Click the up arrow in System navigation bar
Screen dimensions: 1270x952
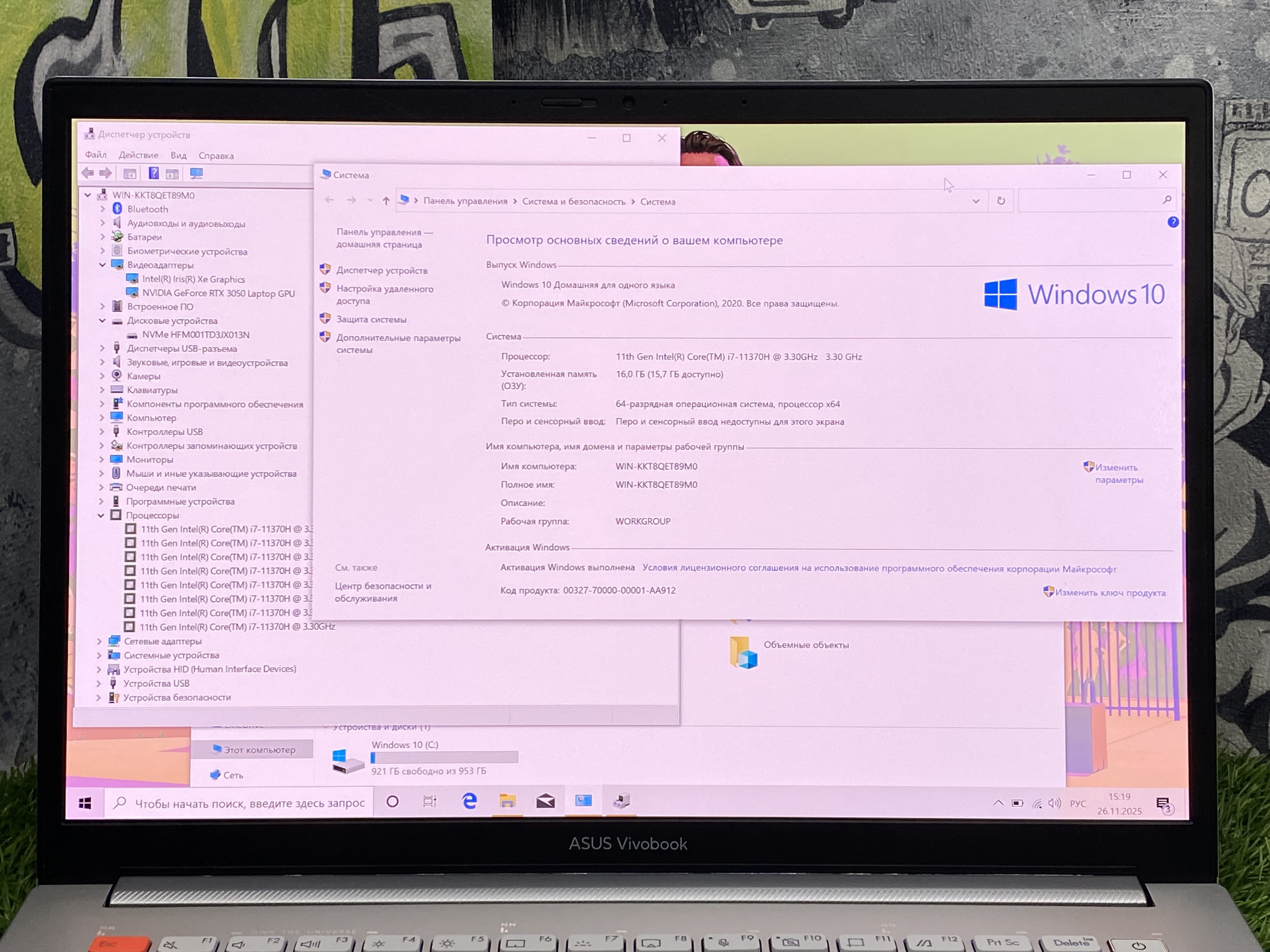pyautogui.click(x=386, y=200)
